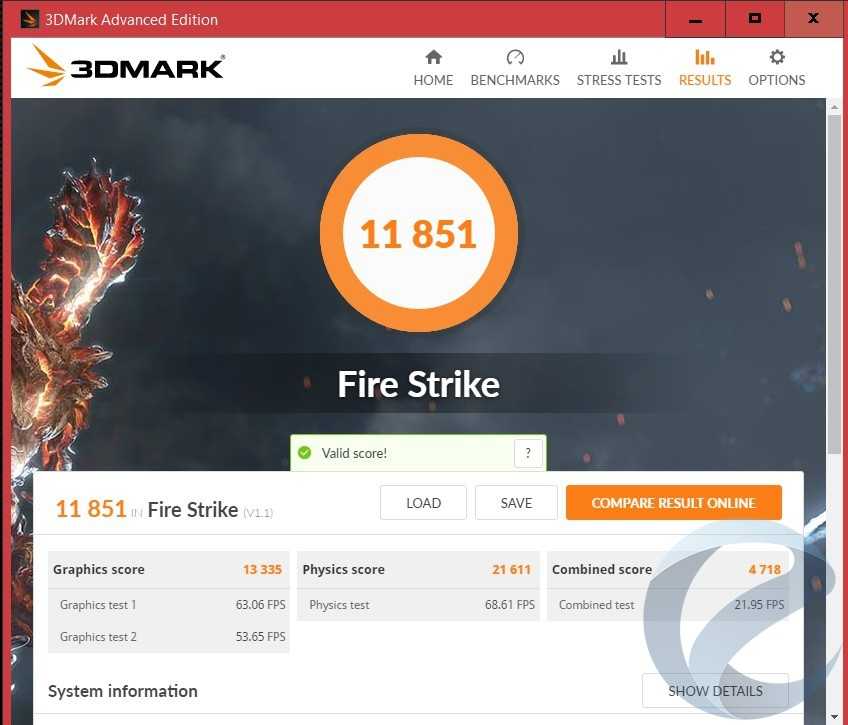
Task: Open Options using the gear icon
Action: (777, 57)
